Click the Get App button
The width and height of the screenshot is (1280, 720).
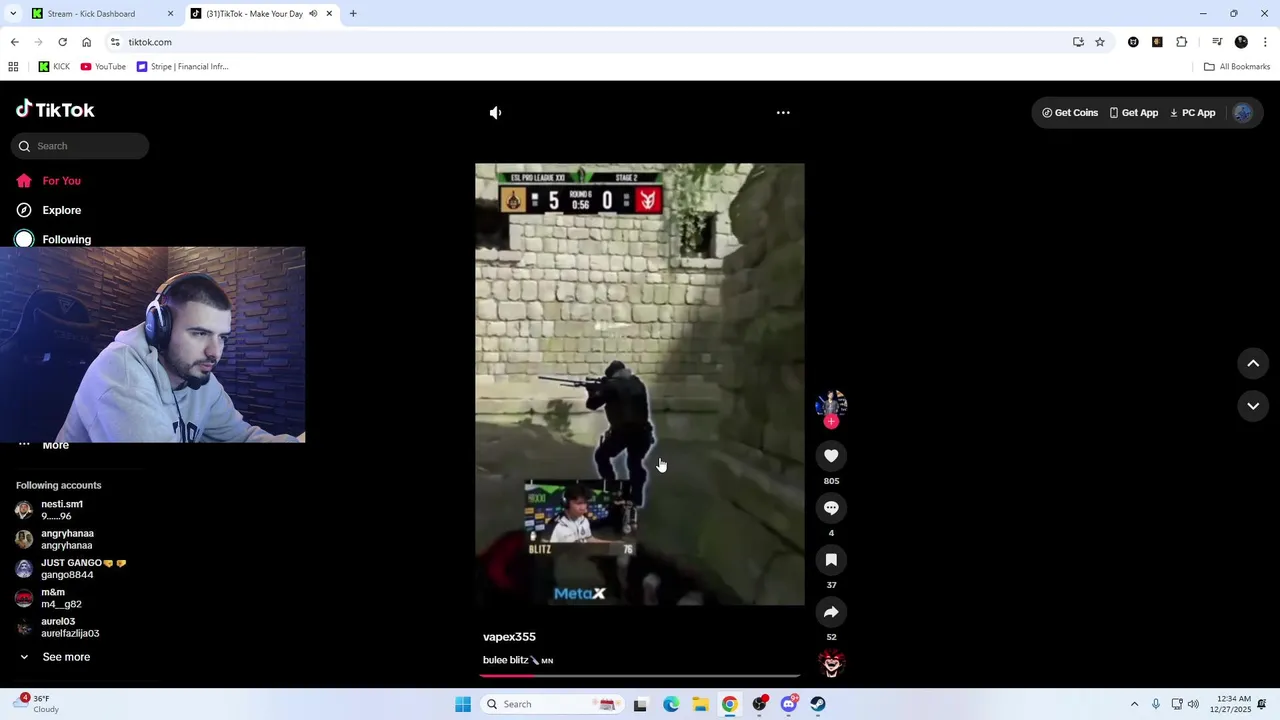pos(1133,113)
